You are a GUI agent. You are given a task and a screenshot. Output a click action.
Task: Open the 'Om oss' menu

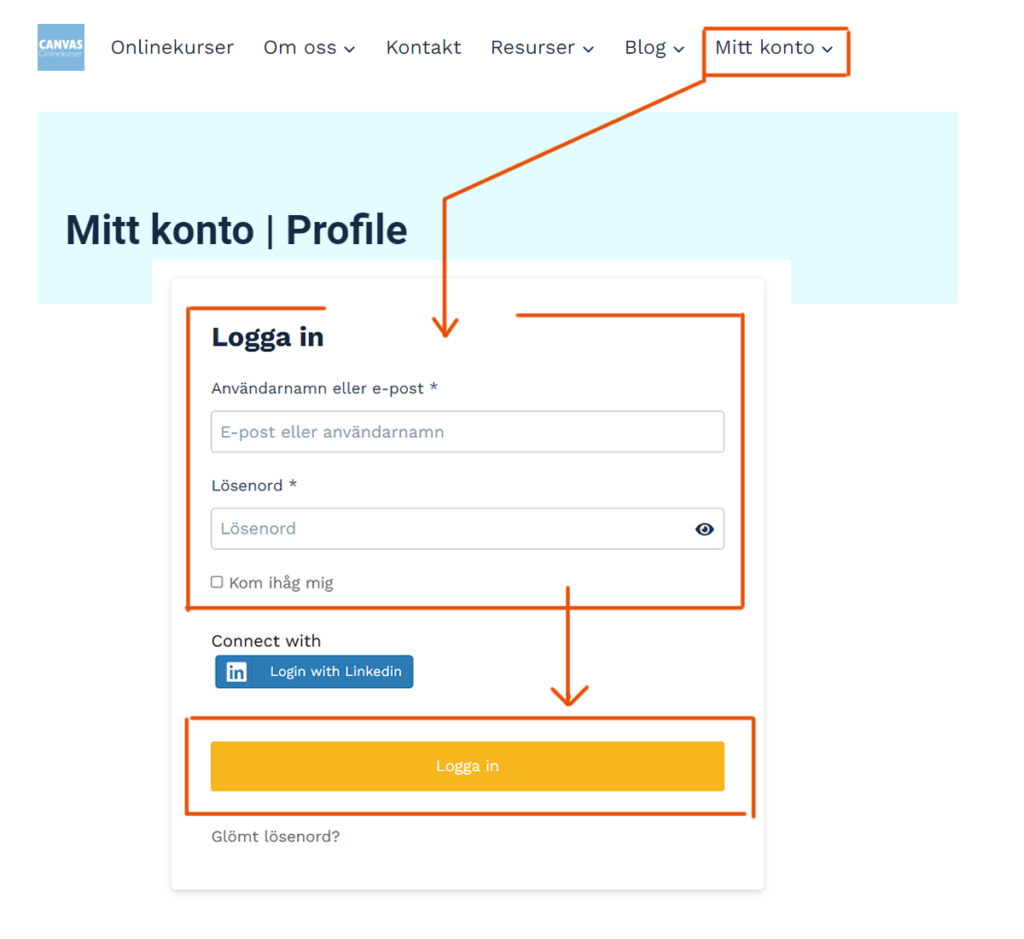pos(300,47)
